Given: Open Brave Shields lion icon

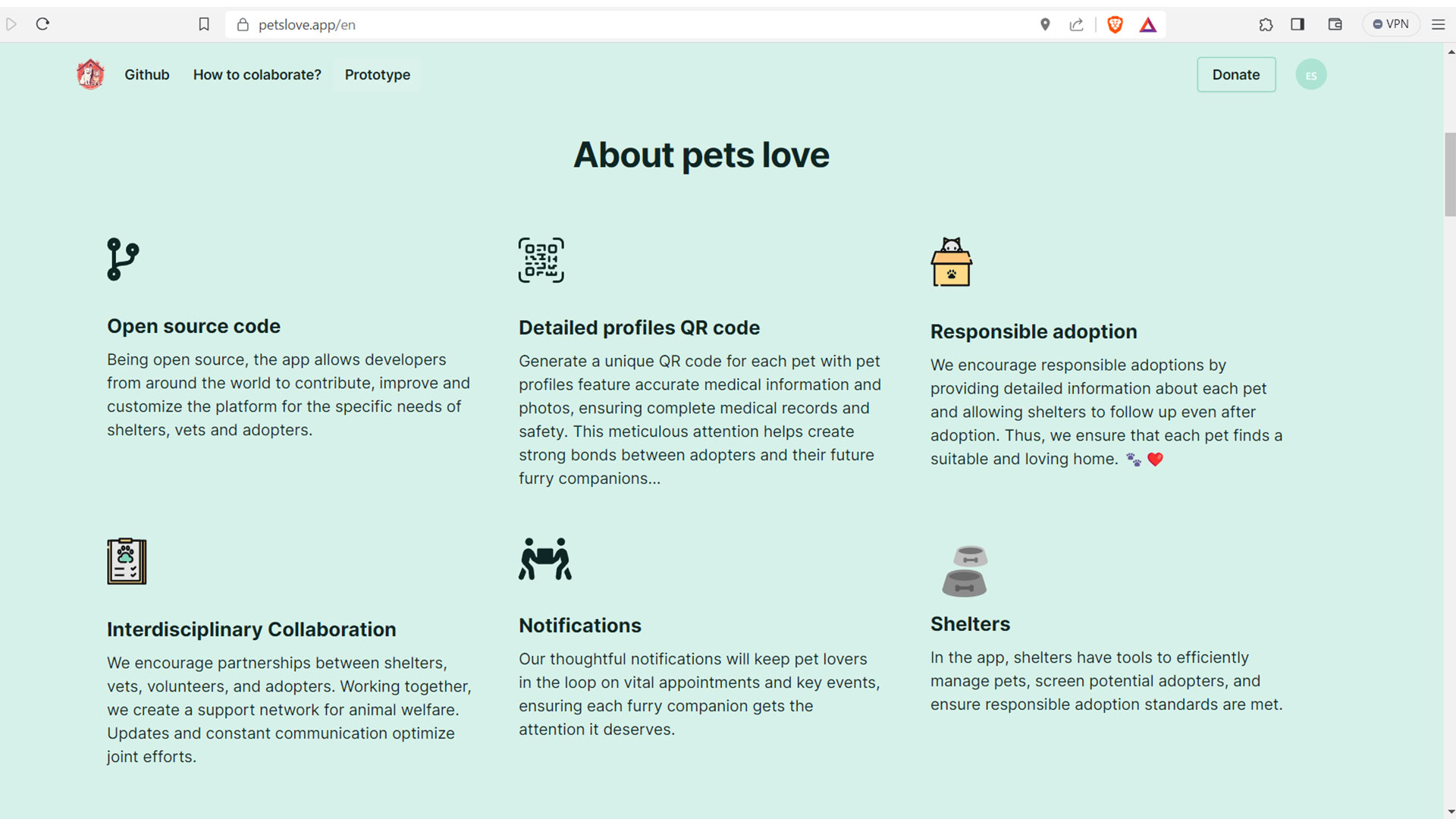Looking at the screenshot, I should 1115,25.
